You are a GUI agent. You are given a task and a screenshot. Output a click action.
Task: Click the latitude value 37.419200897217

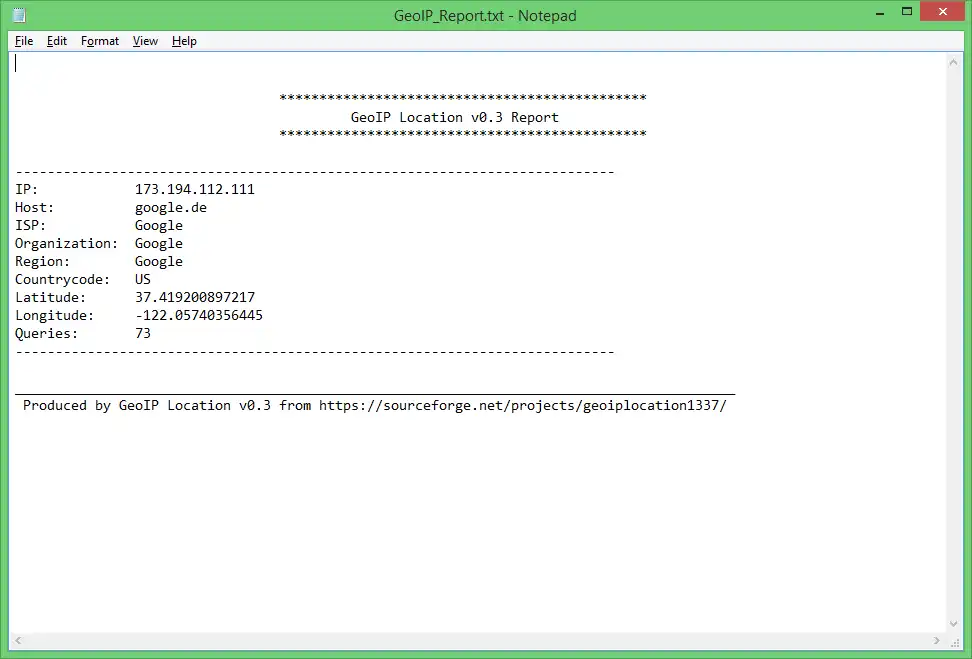coord(195,298)
